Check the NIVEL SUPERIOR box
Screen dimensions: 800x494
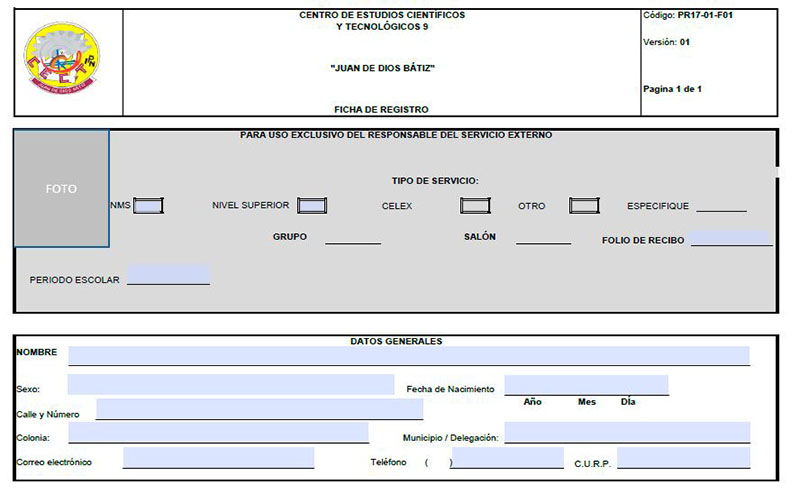coord(312,206)
